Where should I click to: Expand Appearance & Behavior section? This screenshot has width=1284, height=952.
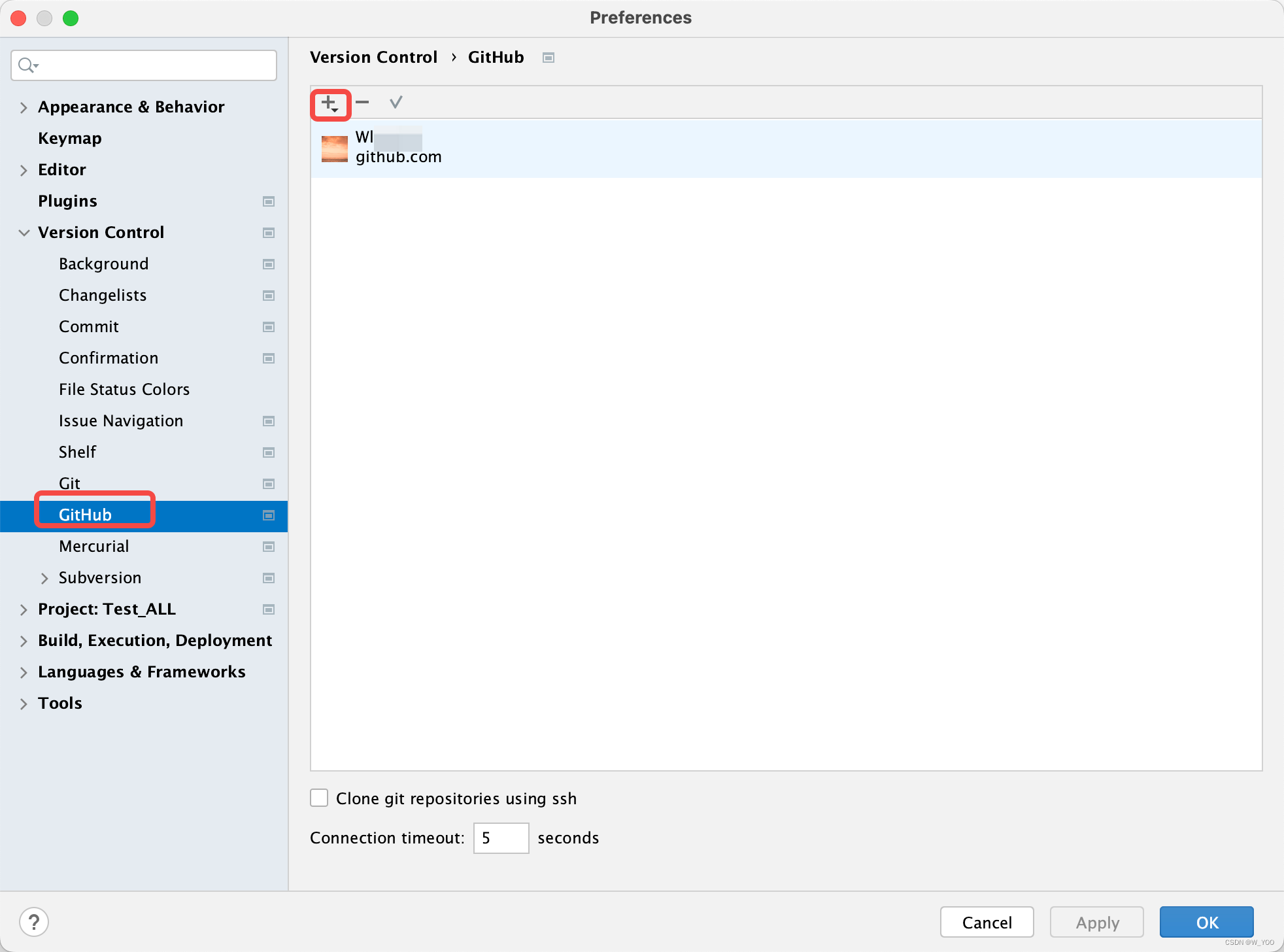coord(24,107)
